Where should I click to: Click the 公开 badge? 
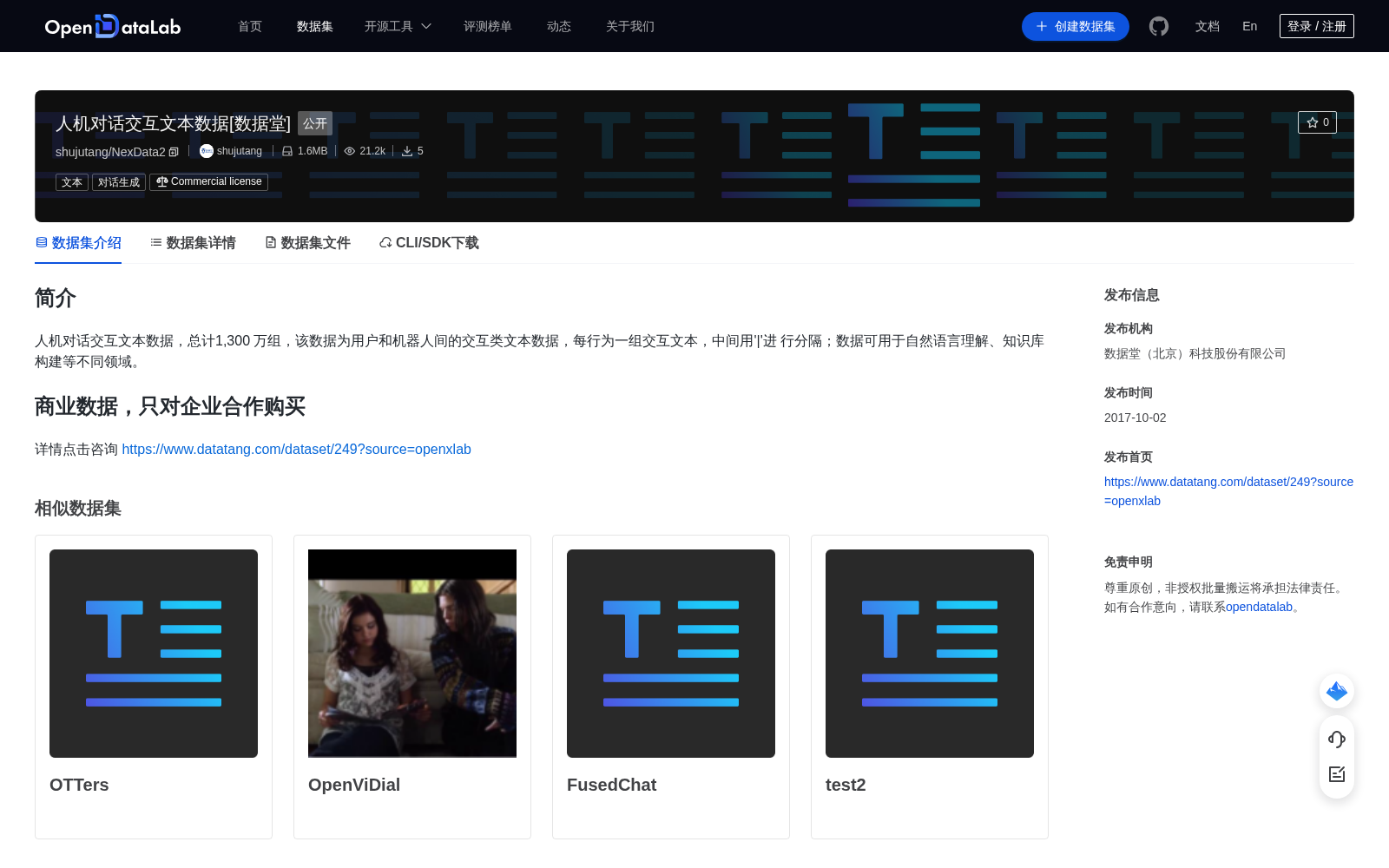coord(315,123)
